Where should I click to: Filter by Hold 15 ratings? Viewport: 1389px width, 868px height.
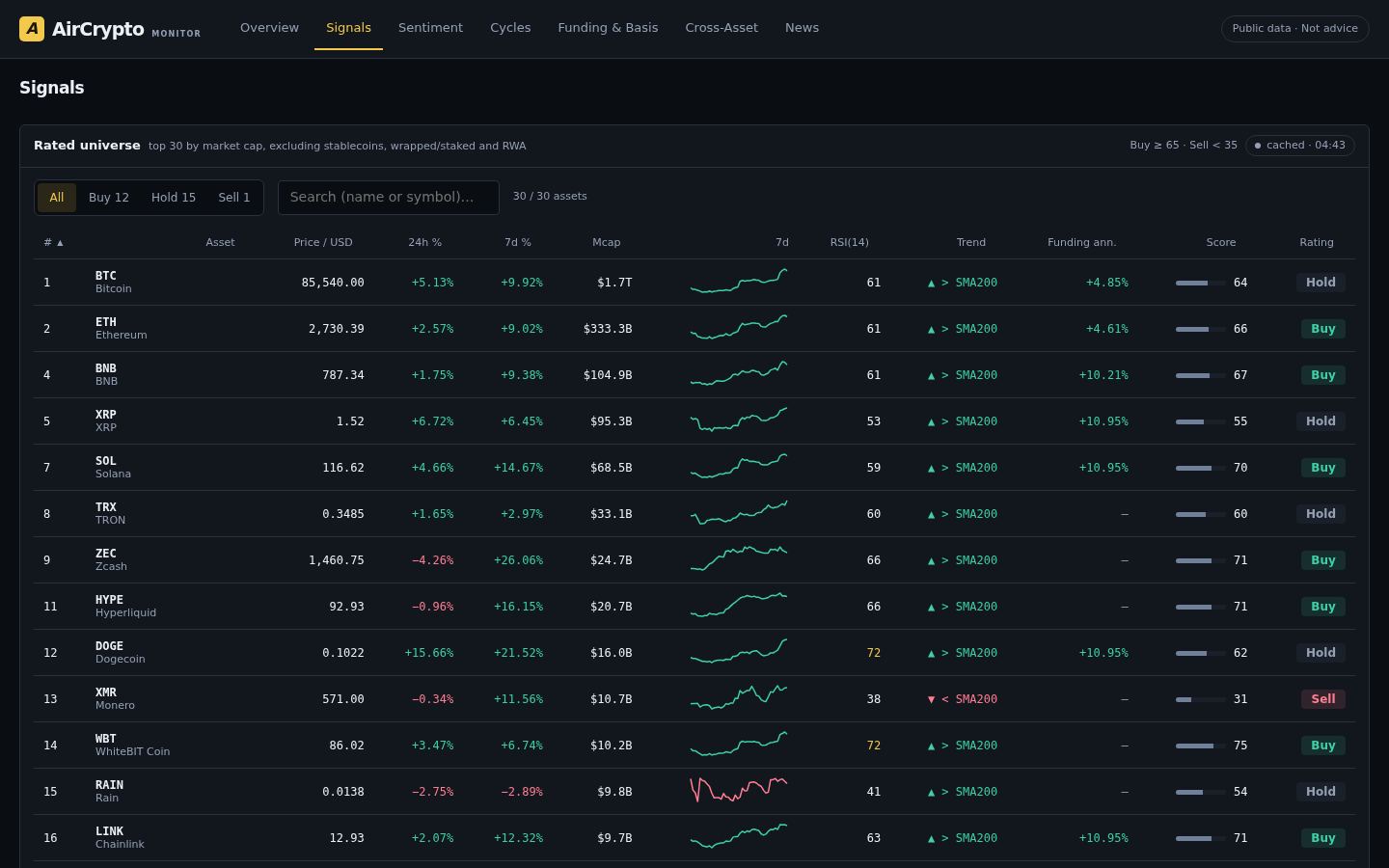[x=174, y=198]
